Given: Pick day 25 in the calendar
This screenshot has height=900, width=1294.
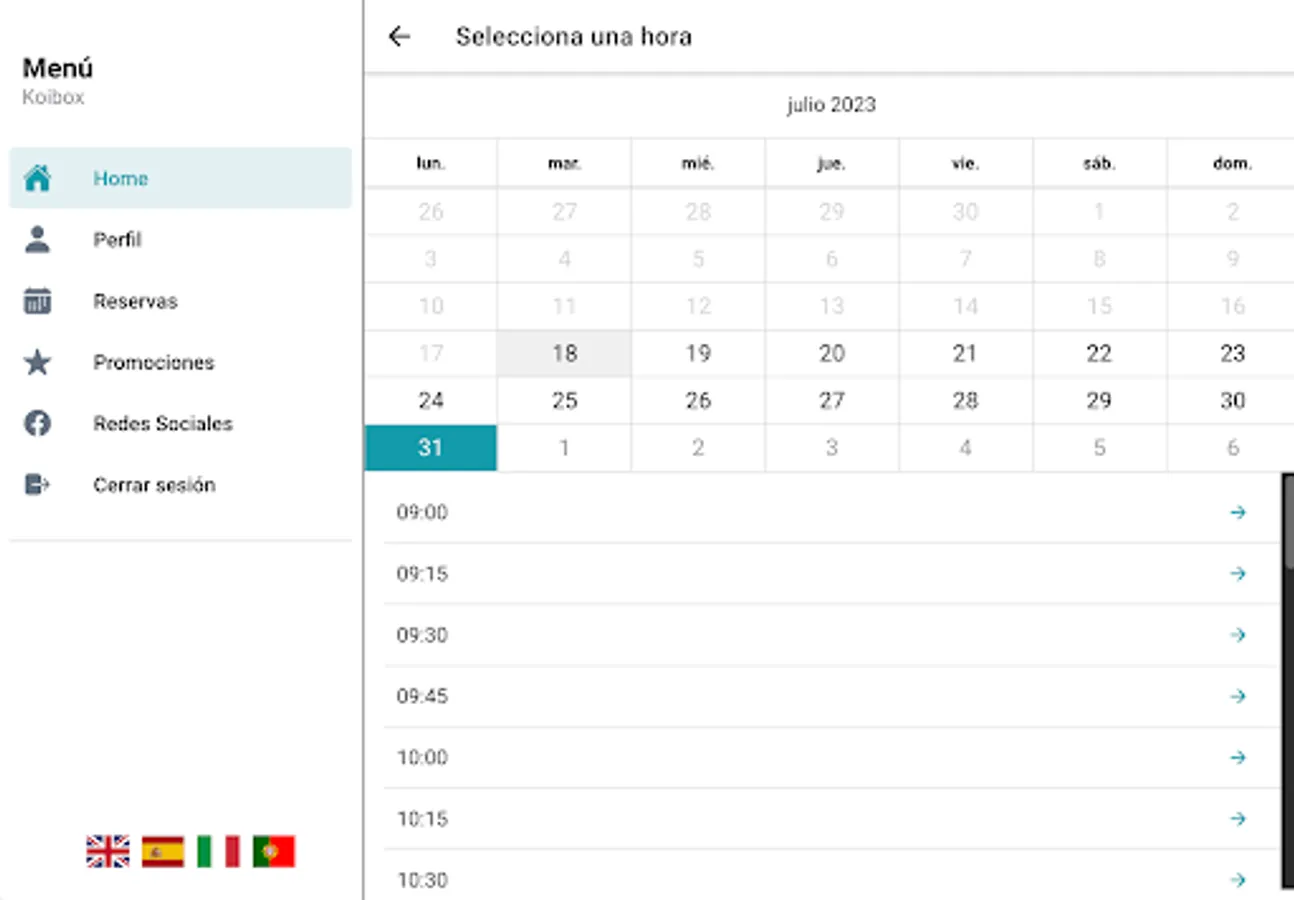Looking at the screenshot, I should coord(564,400).
